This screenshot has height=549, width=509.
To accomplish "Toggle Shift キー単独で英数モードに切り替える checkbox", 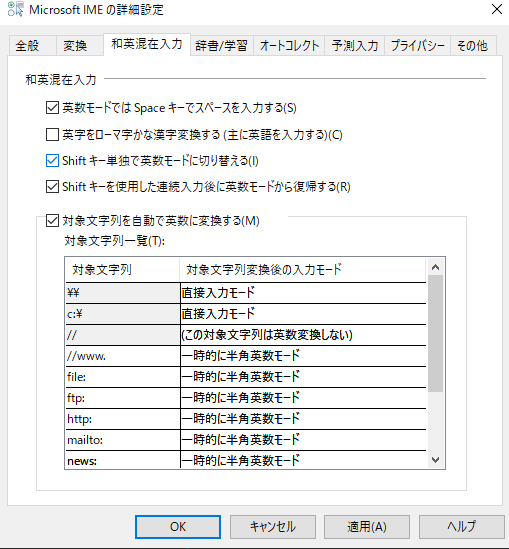I will (x=52, y=161).
